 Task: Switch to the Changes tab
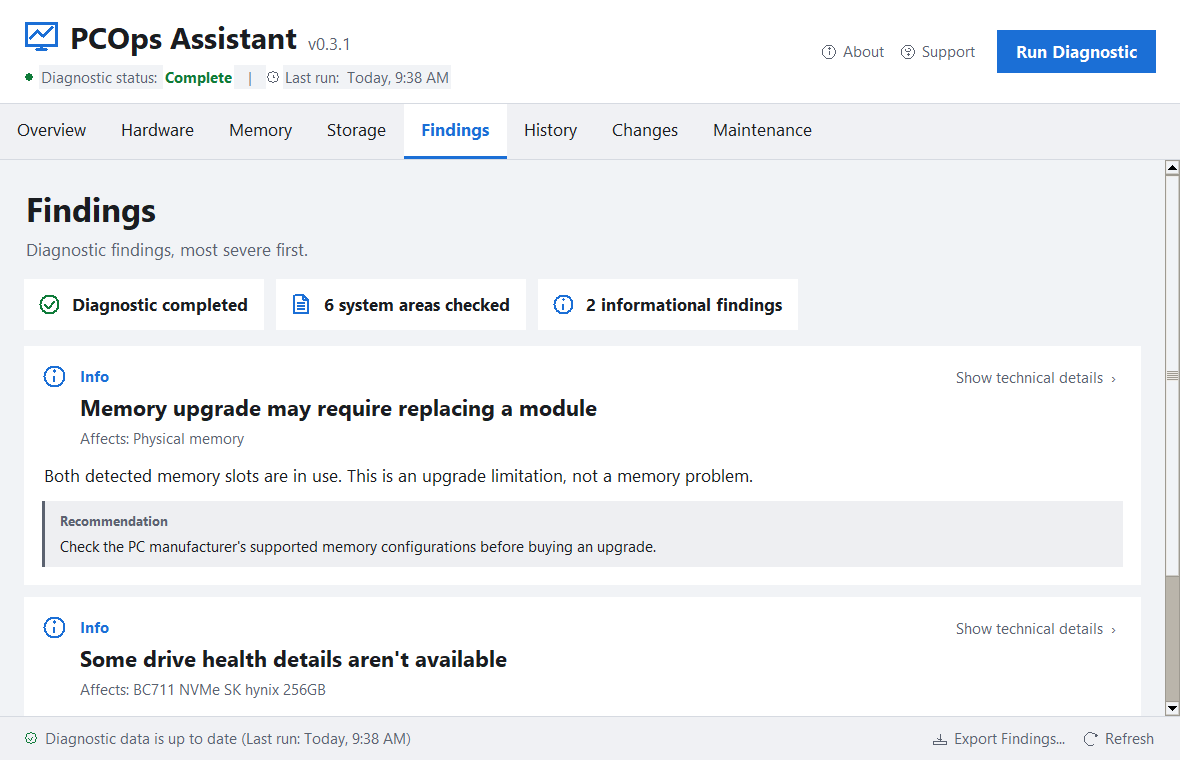[645, 130]
